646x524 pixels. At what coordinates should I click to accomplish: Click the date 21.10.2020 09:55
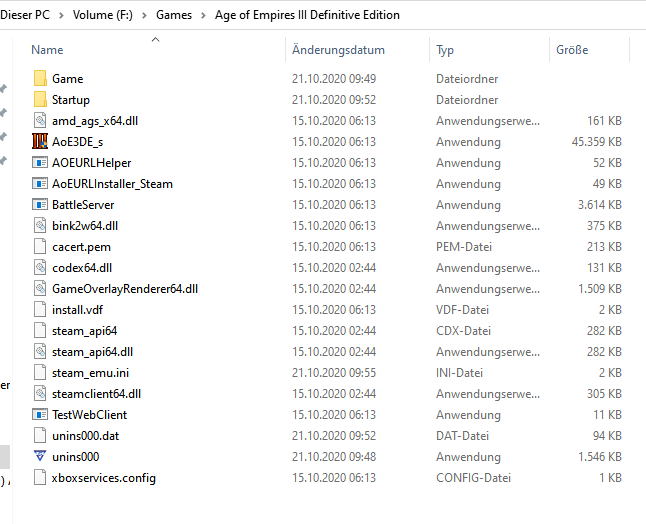[x=334, y=373]
